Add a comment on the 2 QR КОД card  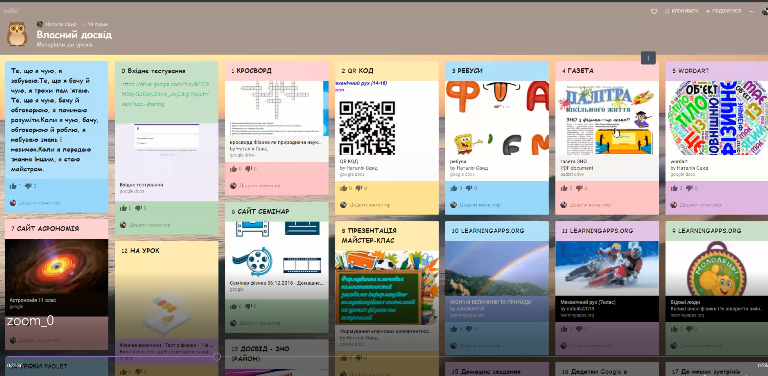369,205
